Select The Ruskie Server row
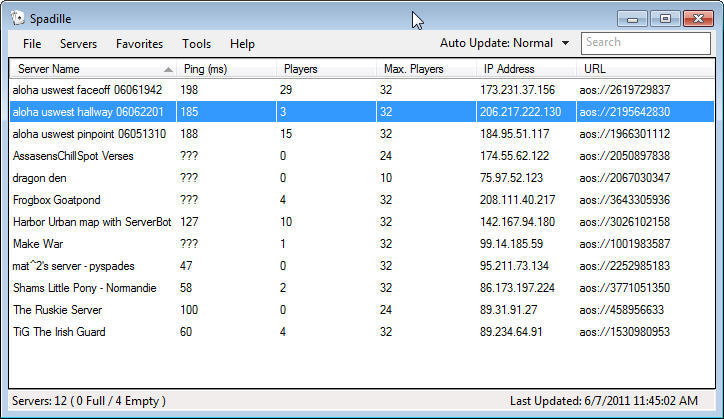This screenshot has height=419, width=724. [x=362, y=310]
